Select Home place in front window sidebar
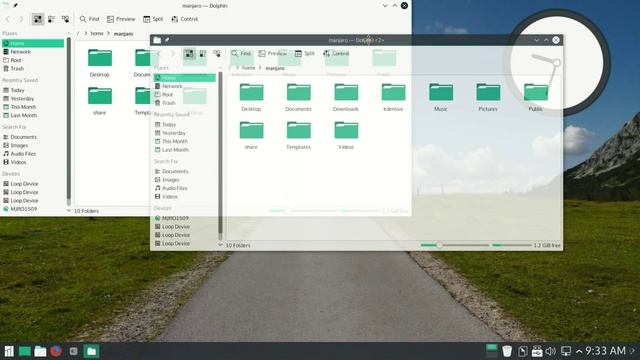The image size is (640, 360). [184, 78]
